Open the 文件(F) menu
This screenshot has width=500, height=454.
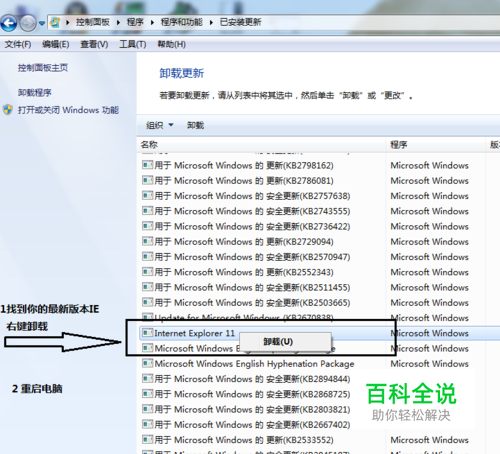coord(18,44)
